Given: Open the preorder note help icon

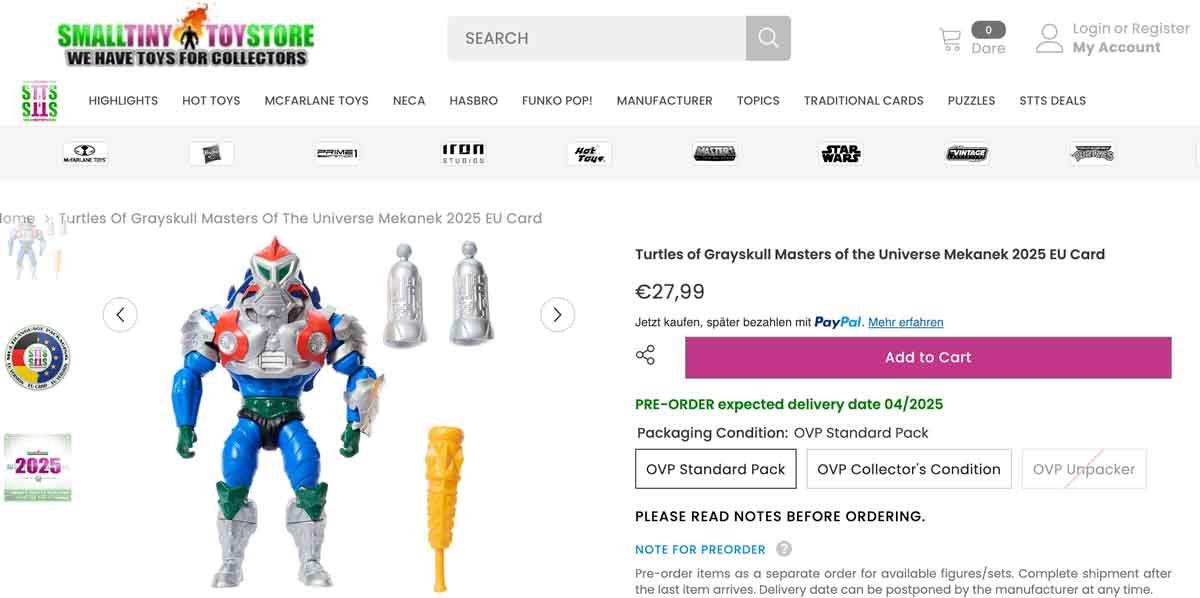Looking at the screenshot, I should point(784,549).
